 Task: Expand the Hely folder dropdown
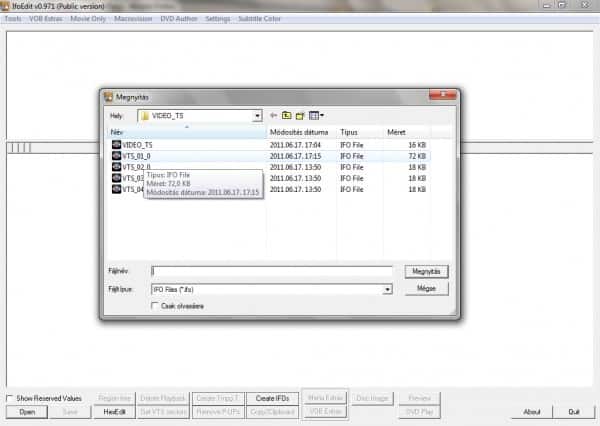[x=257, y=116]
